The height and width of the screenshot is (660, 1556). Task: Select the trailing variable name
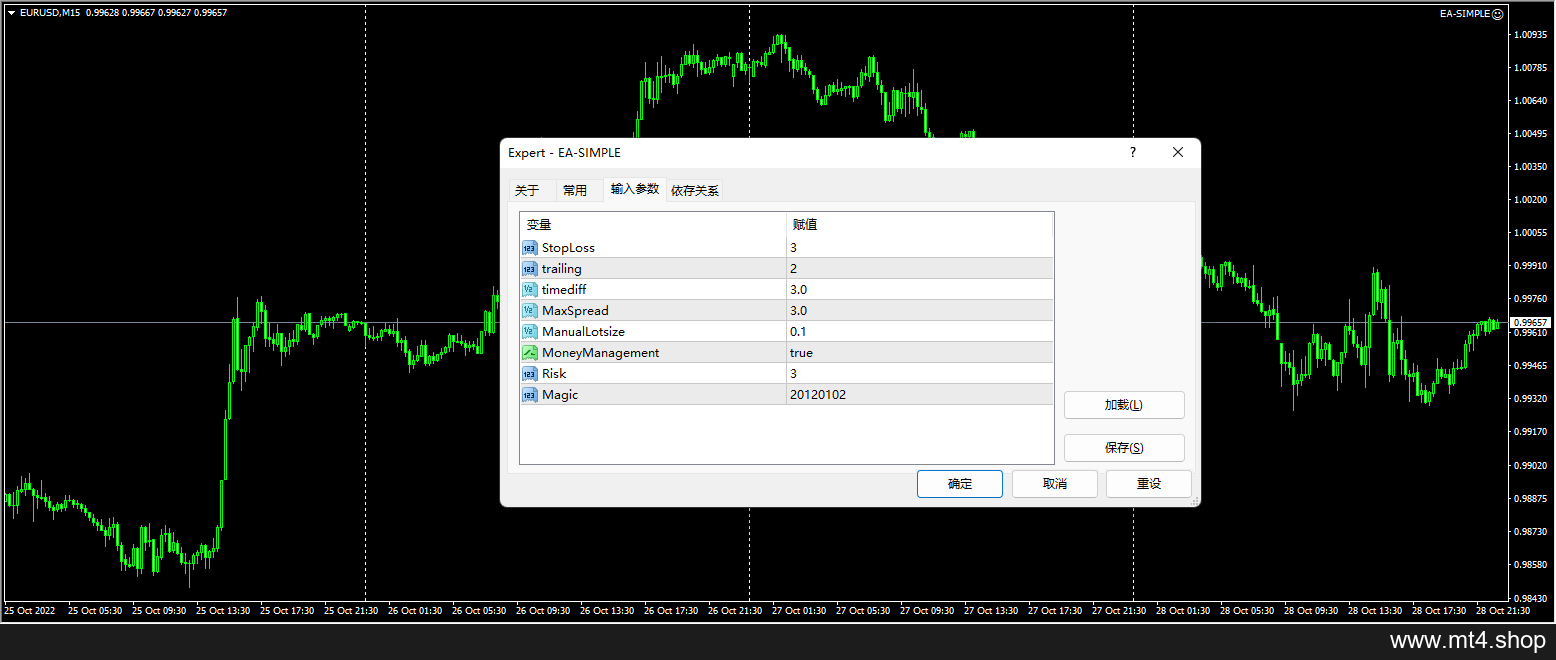pos(562,268)
